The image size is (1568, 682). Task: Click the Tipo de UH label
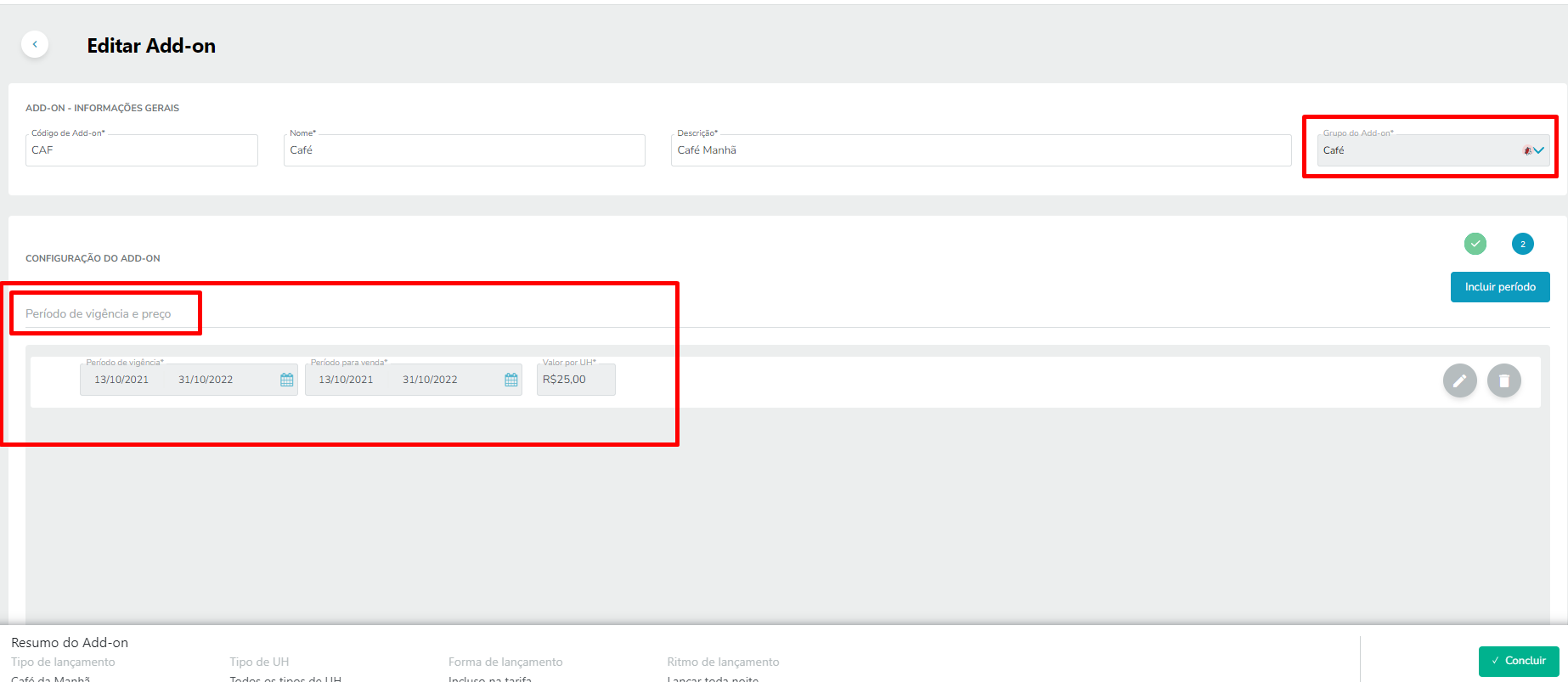(x=259, y=662)
